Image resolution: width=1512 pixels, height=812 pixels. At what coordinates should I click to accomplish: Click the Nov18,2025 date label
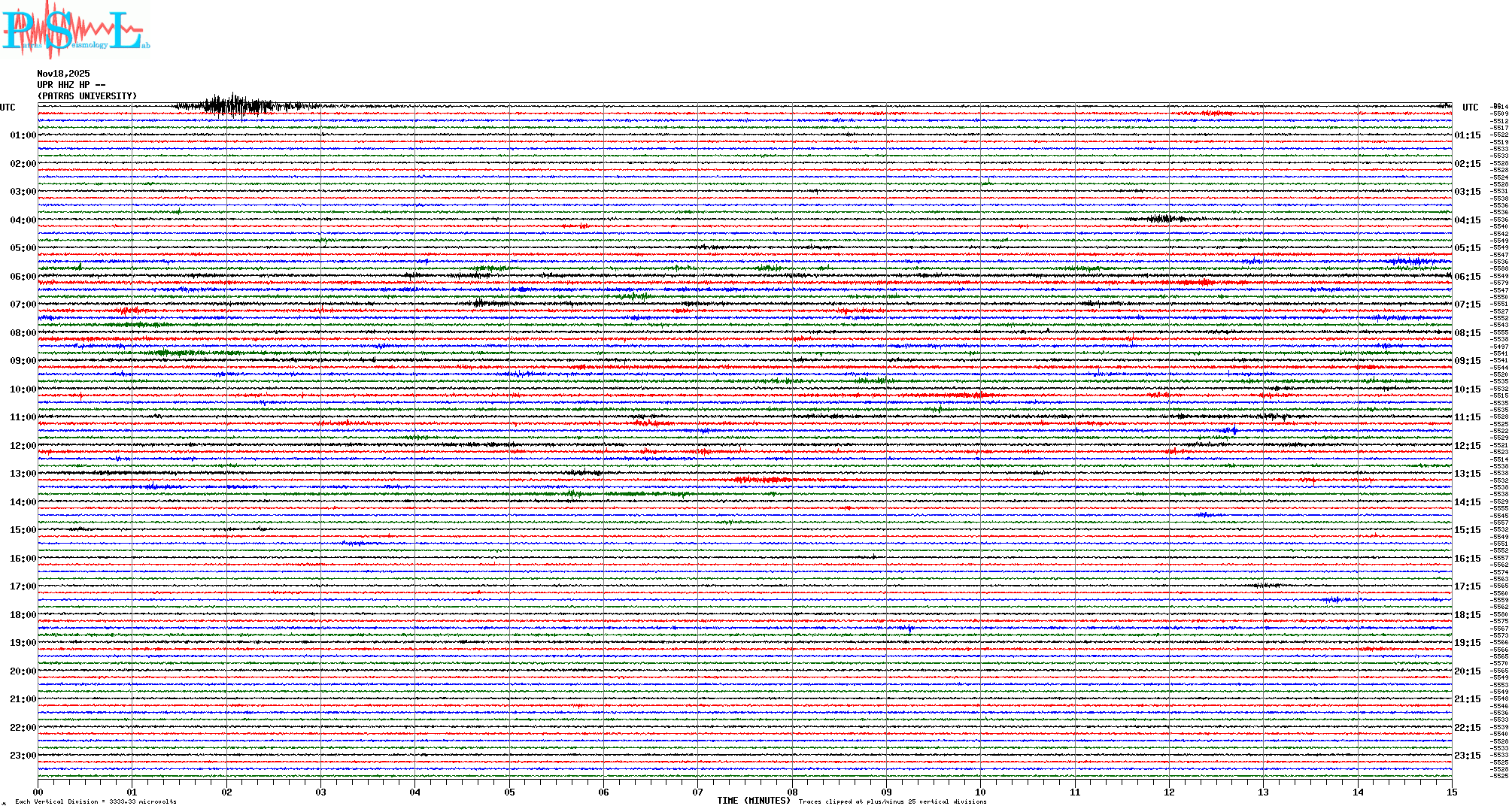(63, 74)
